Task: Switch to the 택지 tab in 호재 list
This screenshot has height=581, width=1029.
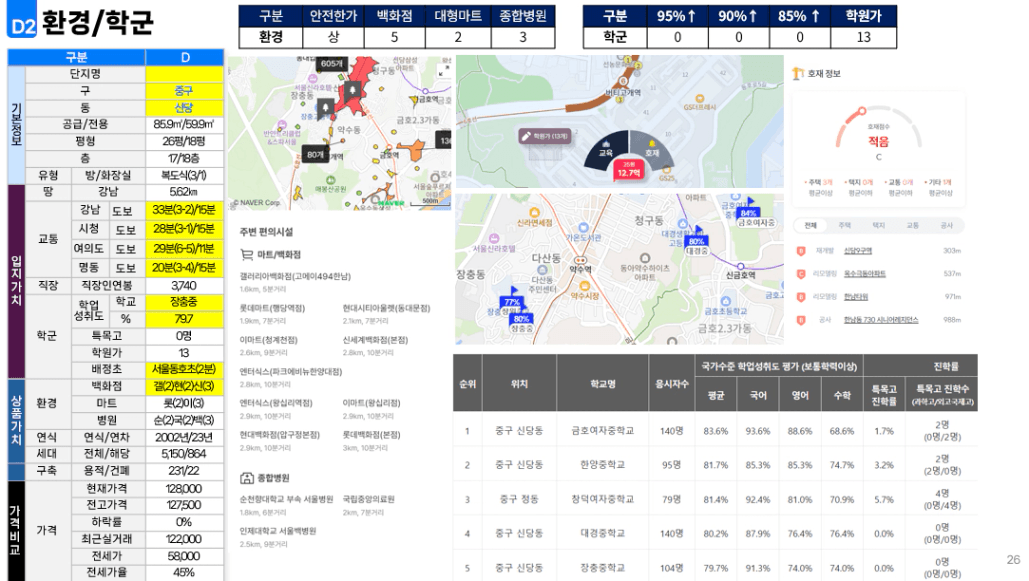Action: [x=879, y=225]
